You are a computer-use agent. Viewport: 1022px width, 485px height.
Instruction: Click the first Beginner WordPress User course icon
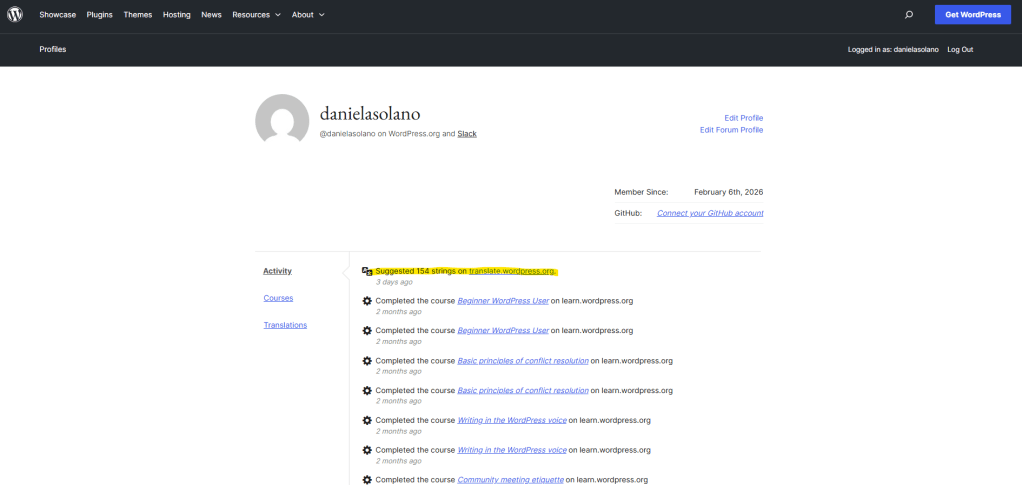[367, 301]
